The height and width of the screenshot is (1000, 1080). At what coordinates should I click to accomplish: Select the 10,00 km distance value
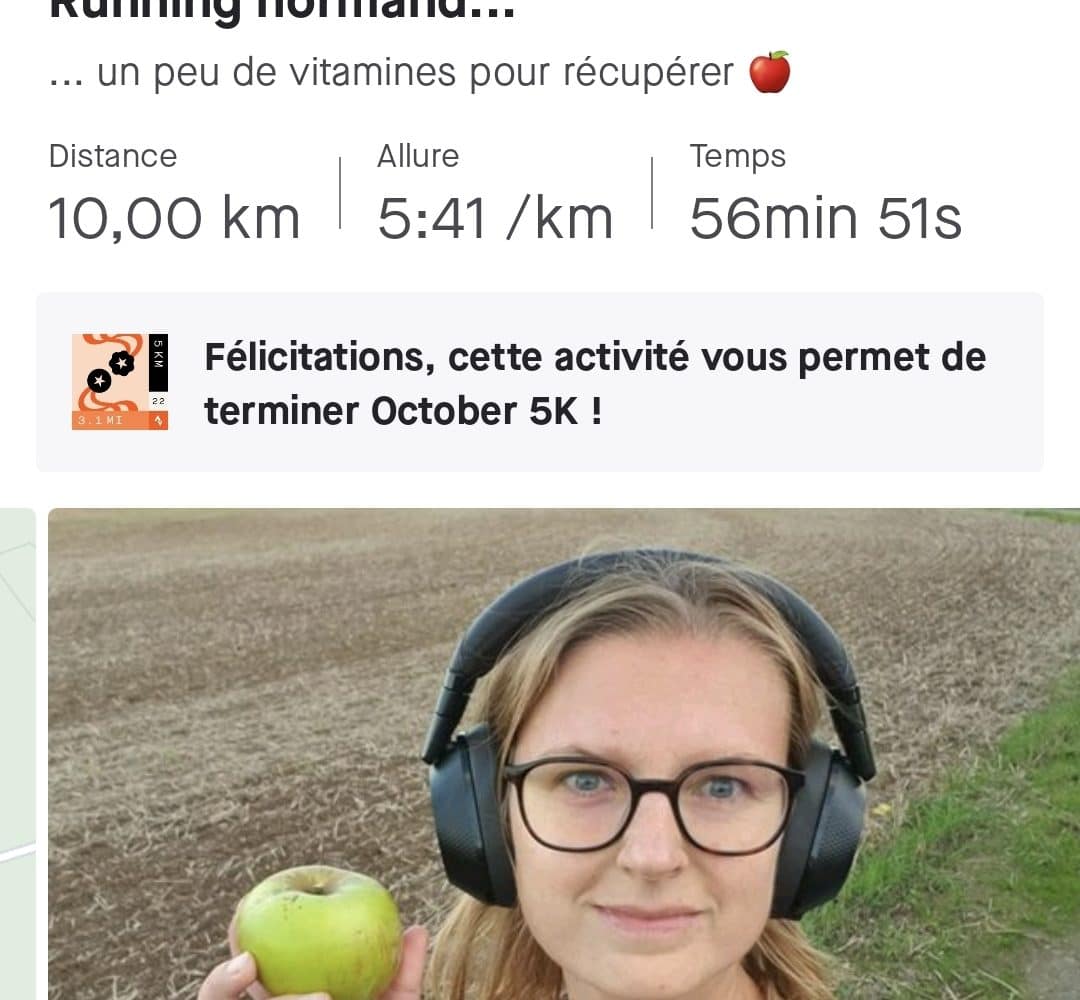[x=174, y=219]
